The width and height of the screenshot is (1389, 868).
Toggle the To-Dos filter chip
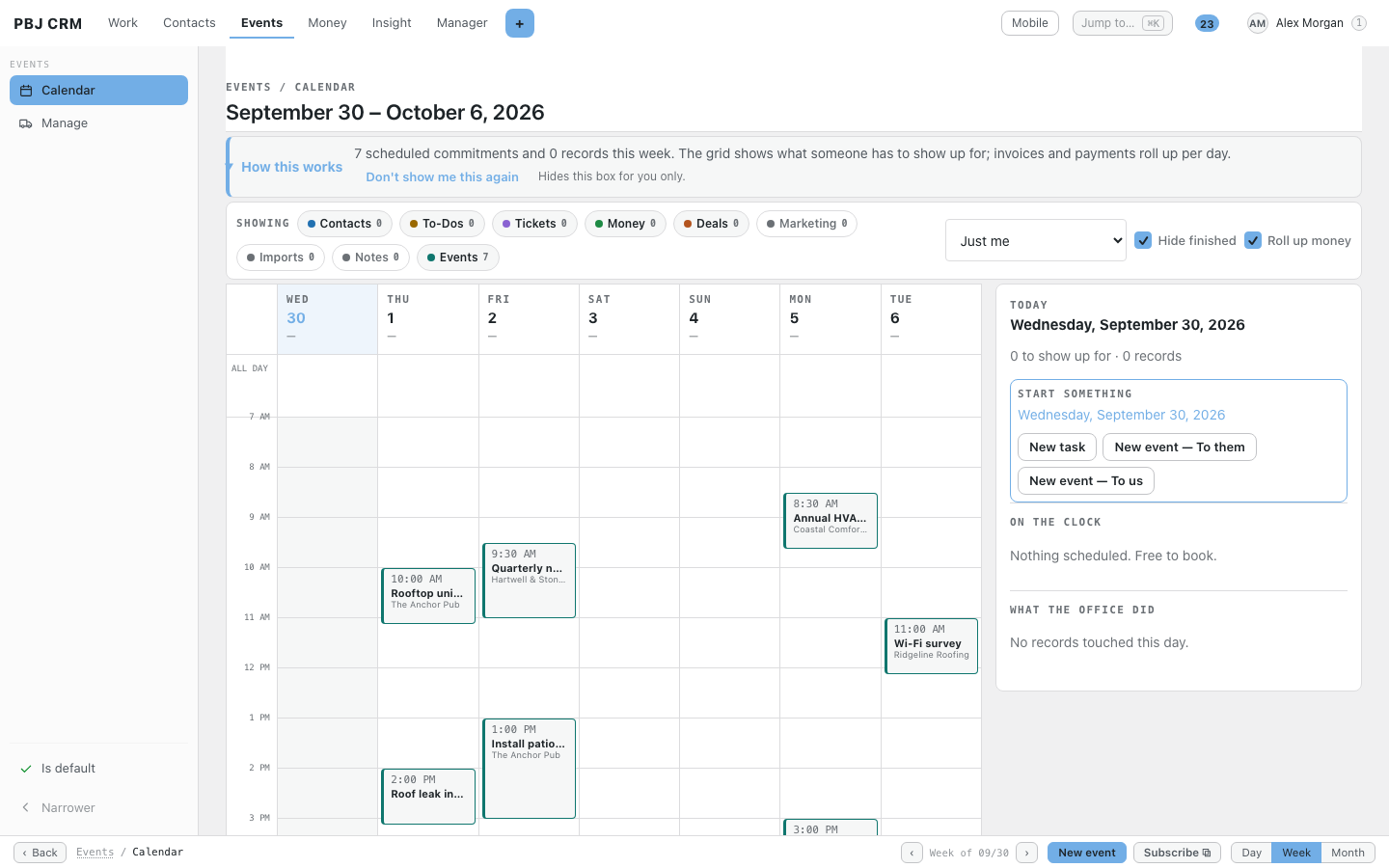[442, 224]
